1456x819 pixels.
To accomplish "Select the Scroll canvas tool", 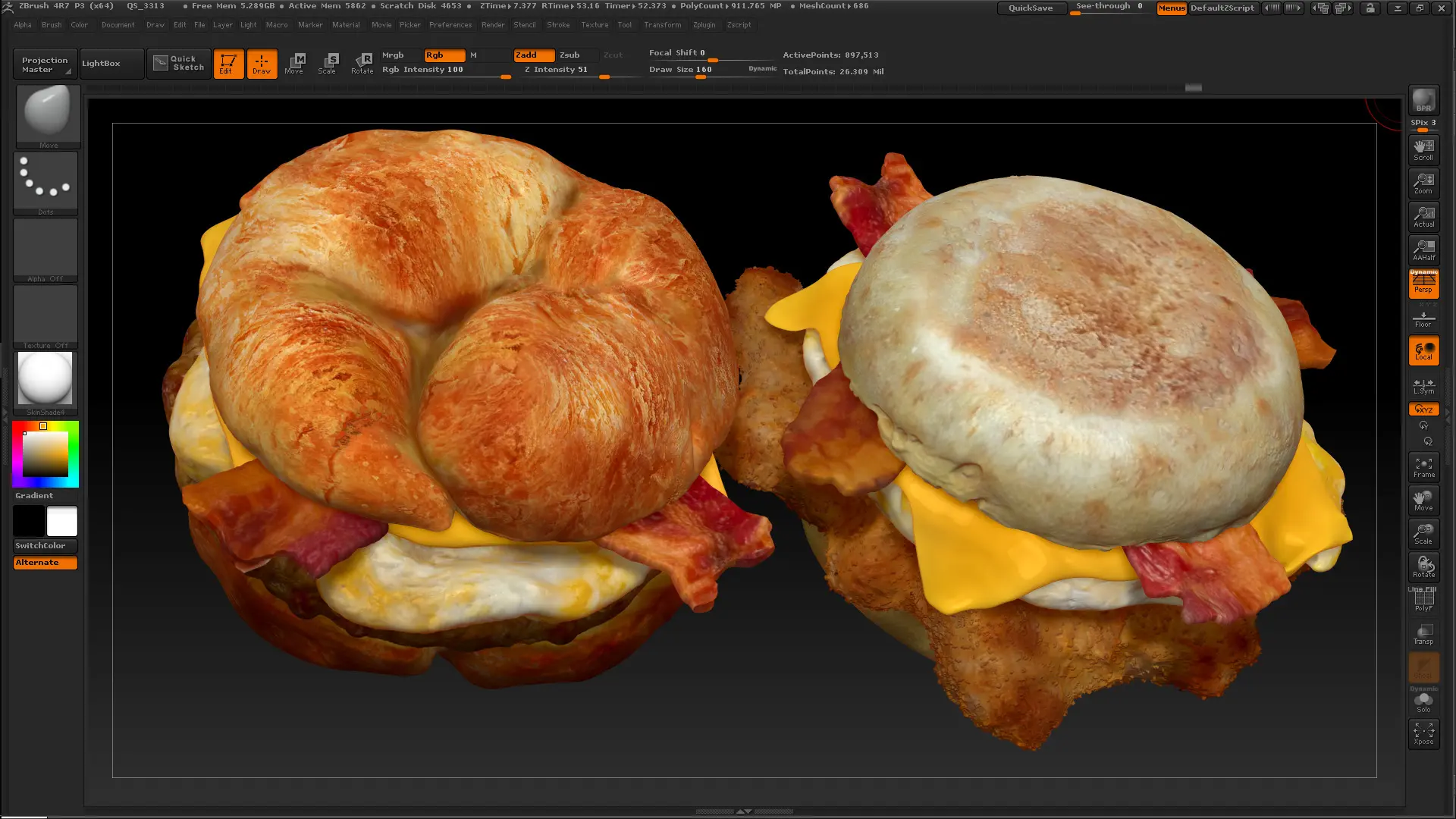I will tap(1423, 149).
